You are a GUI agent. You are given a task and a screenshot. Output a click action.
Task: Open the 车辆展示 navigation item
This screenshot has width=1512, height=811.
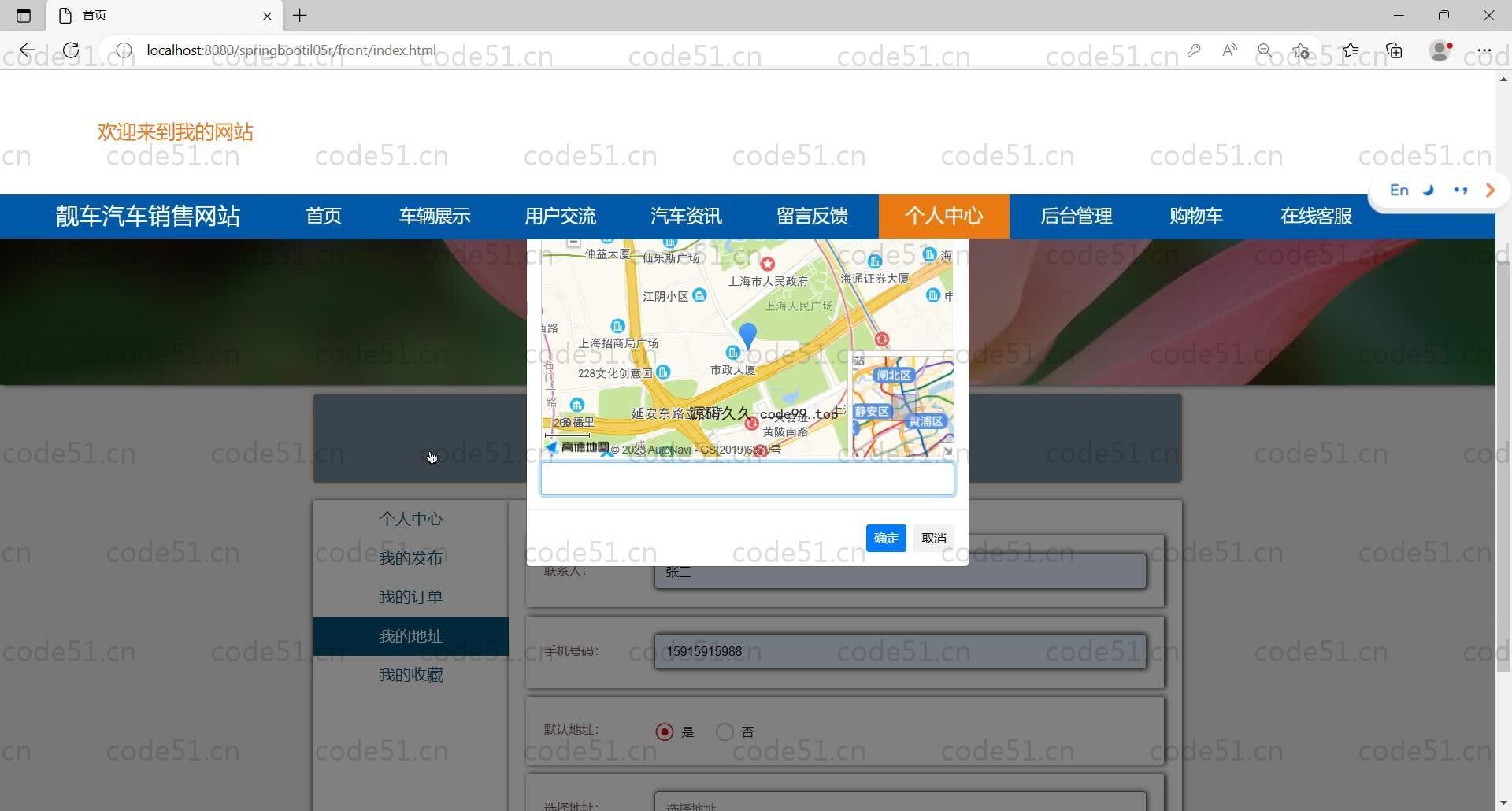[x=435, y=217]
